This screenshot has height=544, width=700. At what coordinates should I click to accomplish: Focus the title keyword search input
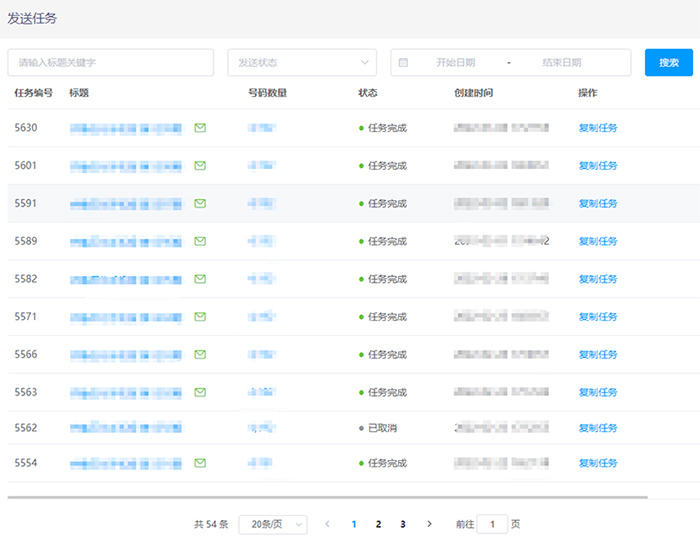(x=111, y=62)
